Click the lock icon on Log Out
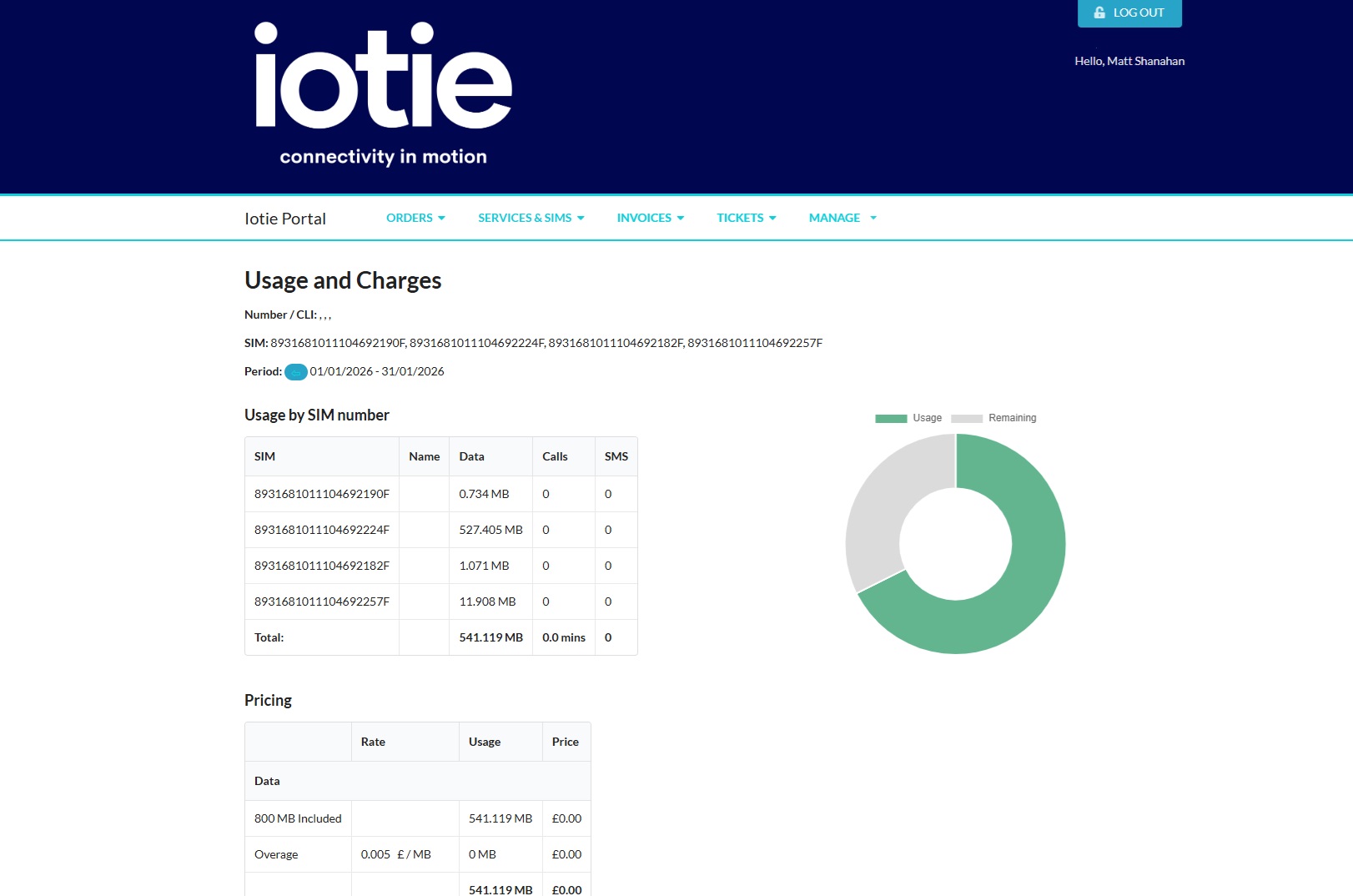 1098,13
